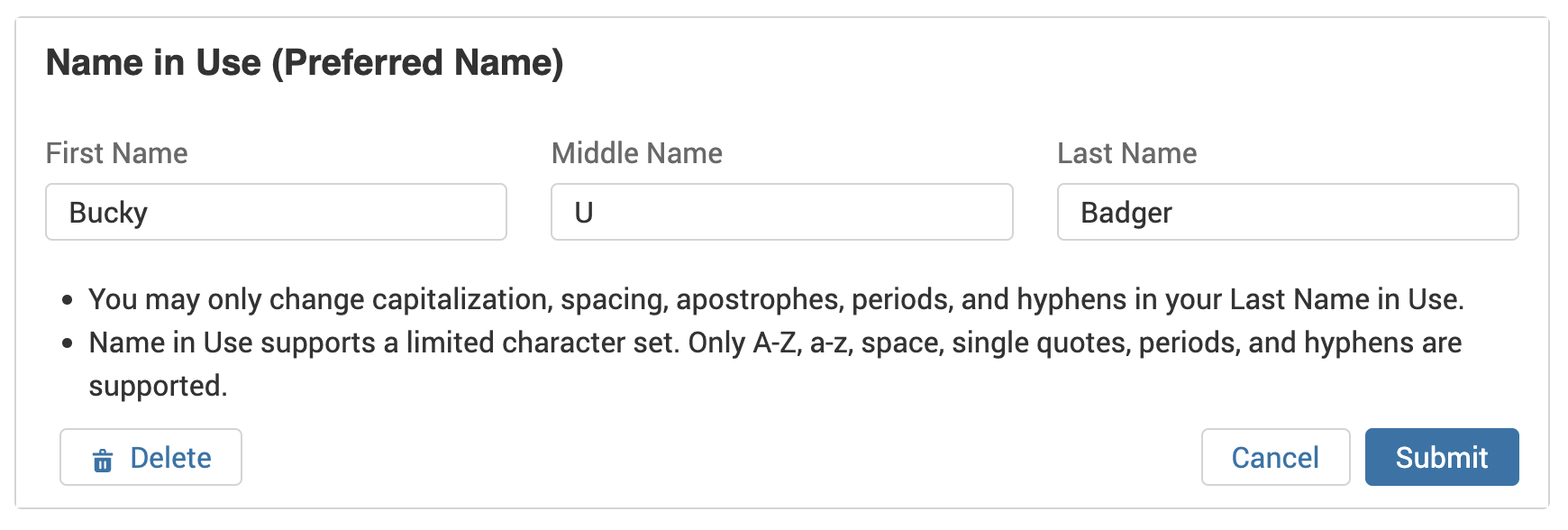
Task: Click the First Name label
Action: tap(117, 153)
